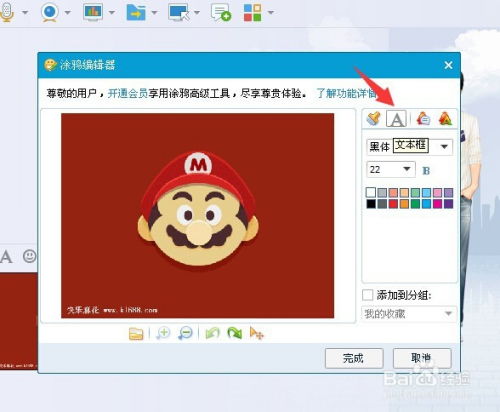500x412 pixels.
Task: Select the speech bubble tool in doodle editor
Action: click(x=423, y=118)
